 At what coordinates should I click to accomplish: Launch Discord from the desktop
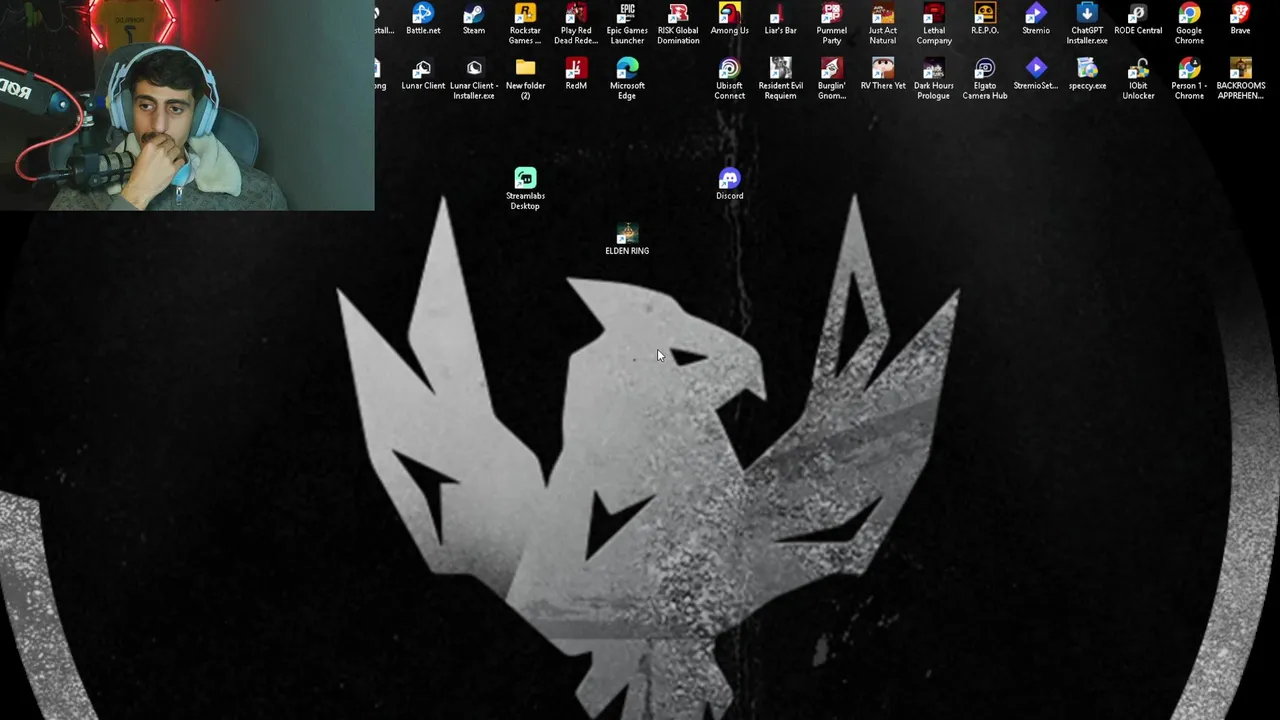[729, 185]
